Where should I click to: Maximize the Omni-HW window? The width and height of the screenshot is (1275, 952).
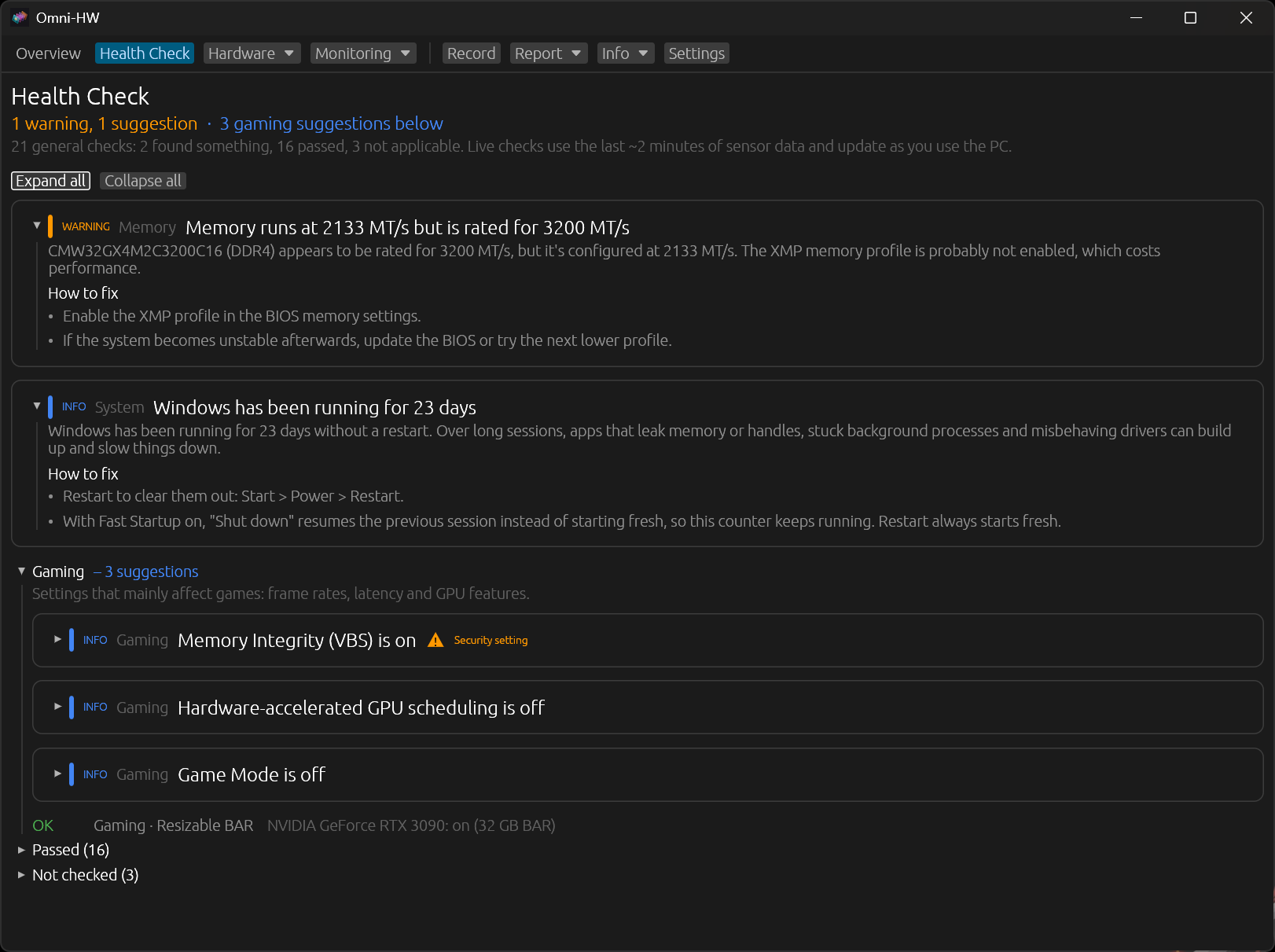pos(1190,17)
